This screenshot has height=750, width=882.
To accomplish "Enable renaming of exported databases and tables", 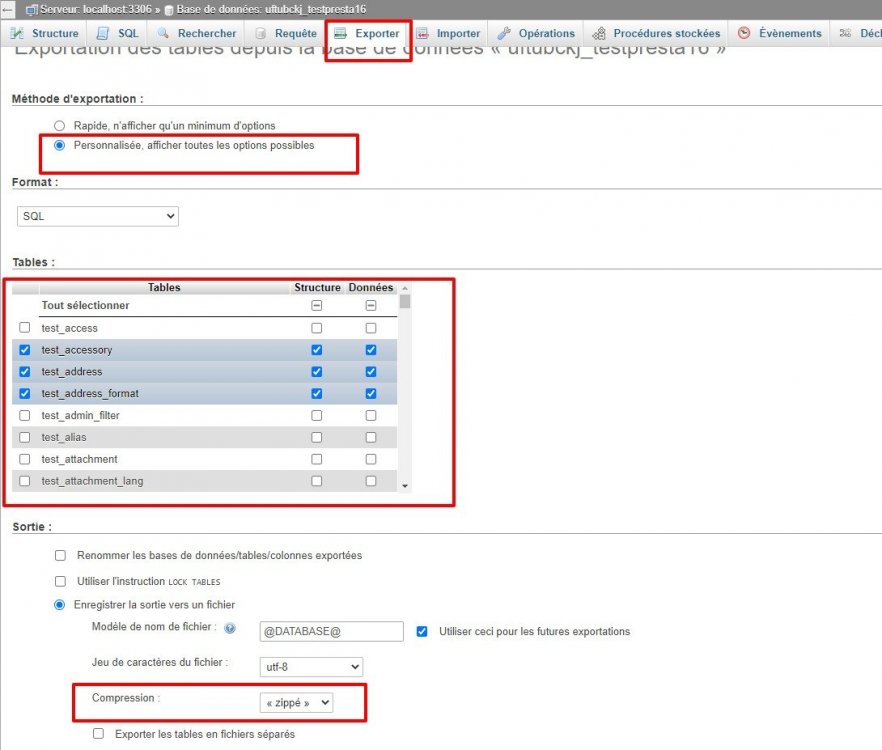I will [x=60, y=555].
